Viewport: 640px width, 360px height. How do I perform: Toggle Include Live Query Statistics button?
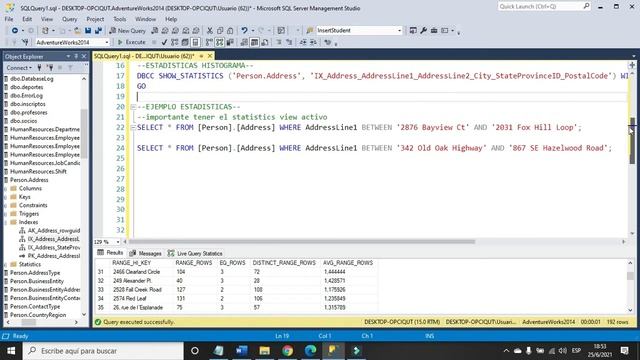[x=220, y=42]
